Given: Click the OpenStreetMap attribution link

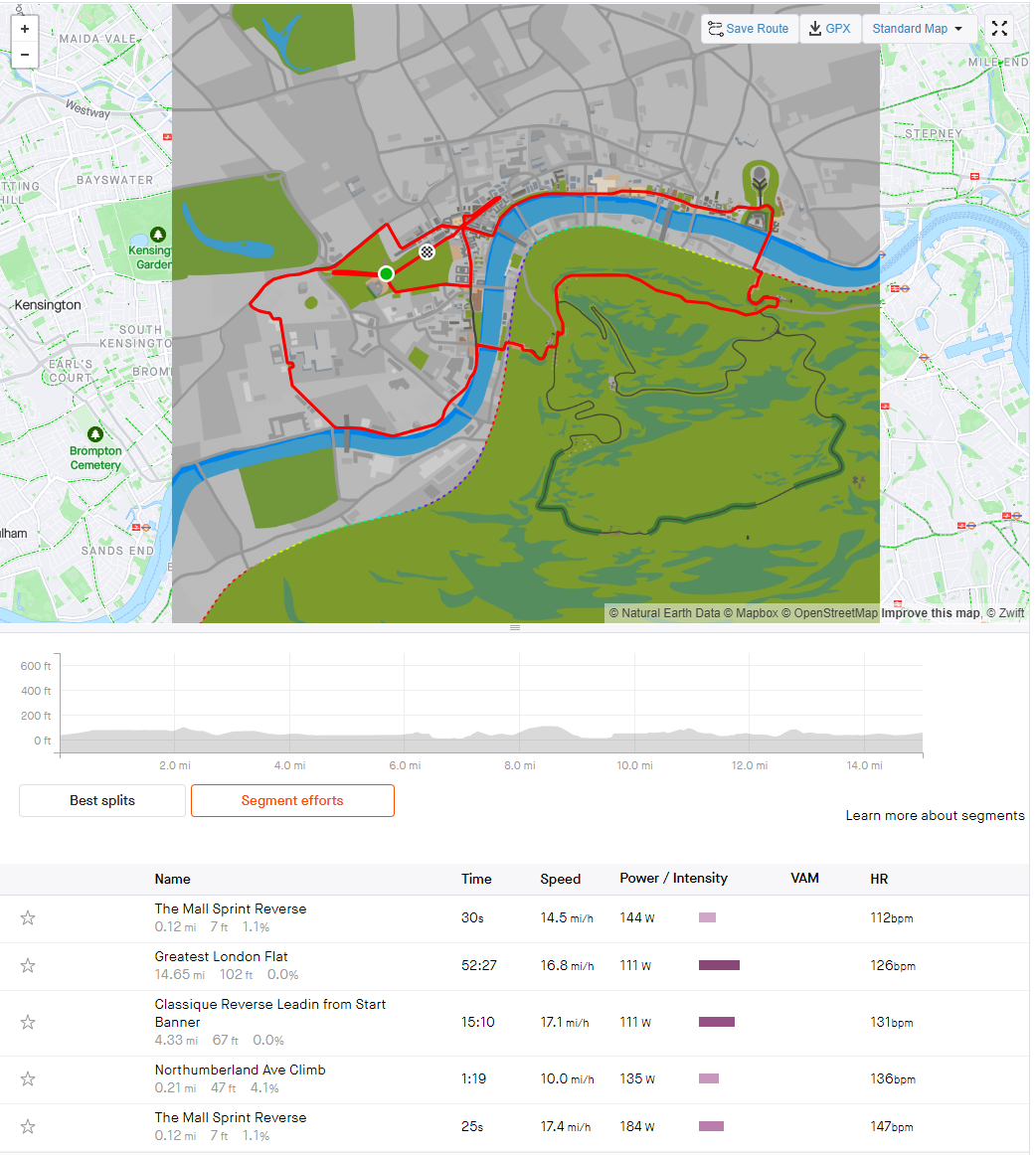Looking at the screenshot, I should click(829, 613).
